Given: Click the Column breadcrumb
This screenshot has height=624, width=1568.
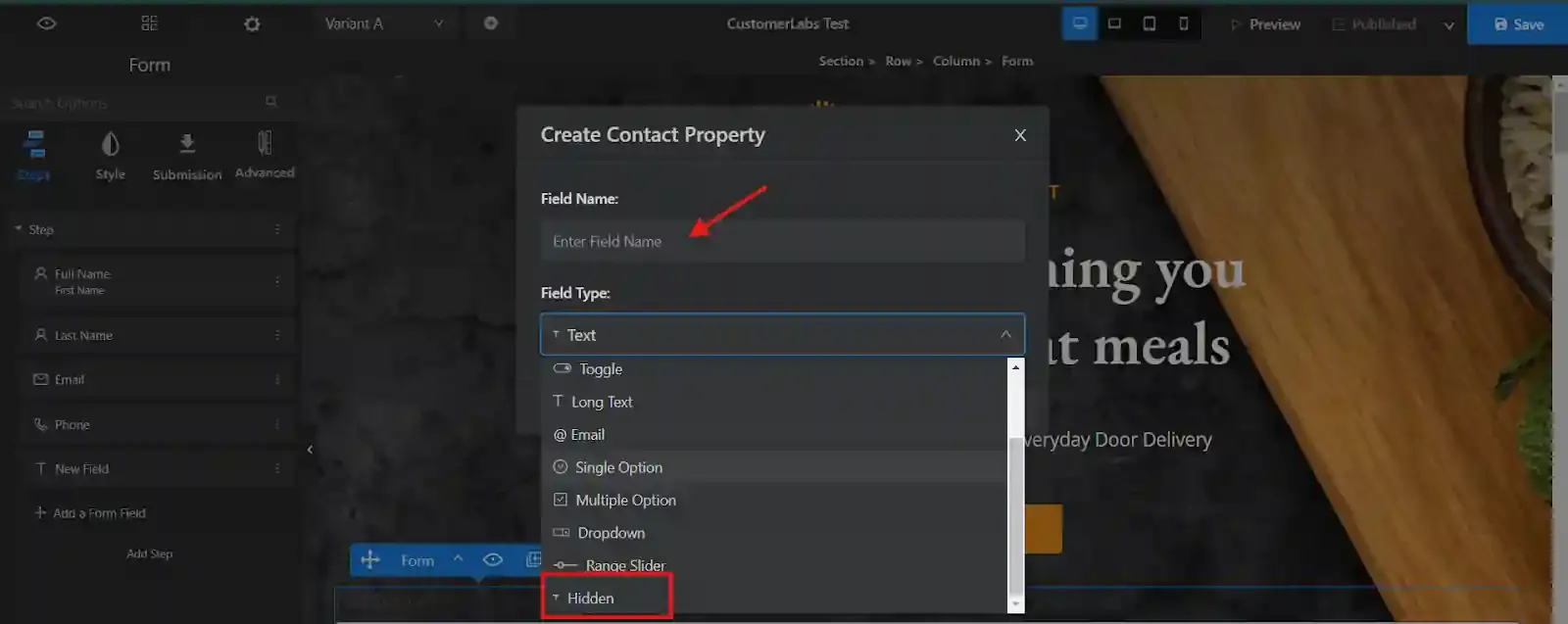Looking at the screenshot, I should [955, 61].
